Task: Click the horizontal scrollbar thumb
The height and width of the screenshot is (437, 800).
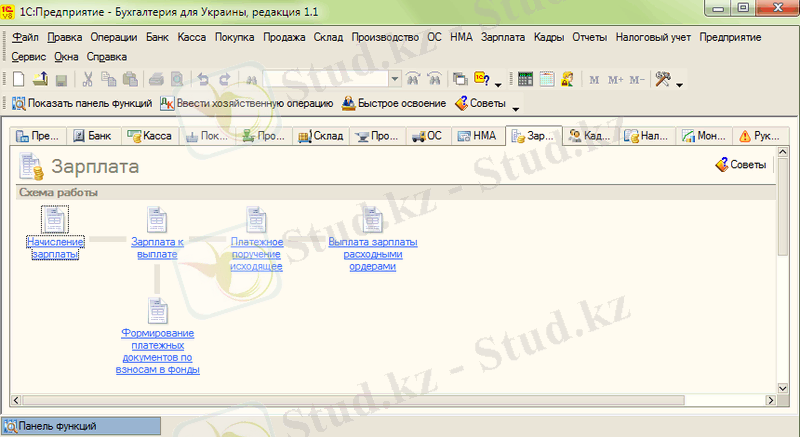Action: (353, 400)
